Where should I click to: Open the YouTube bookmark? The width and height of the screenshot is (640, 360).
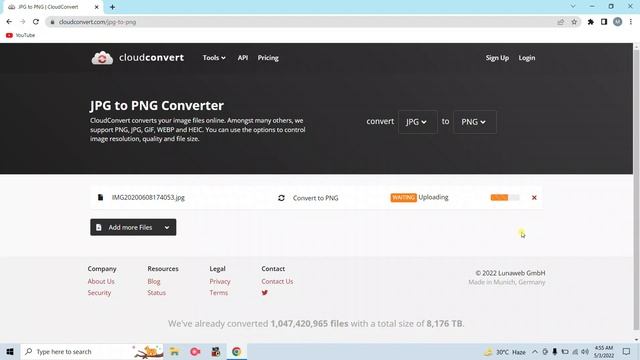point(20,35)
